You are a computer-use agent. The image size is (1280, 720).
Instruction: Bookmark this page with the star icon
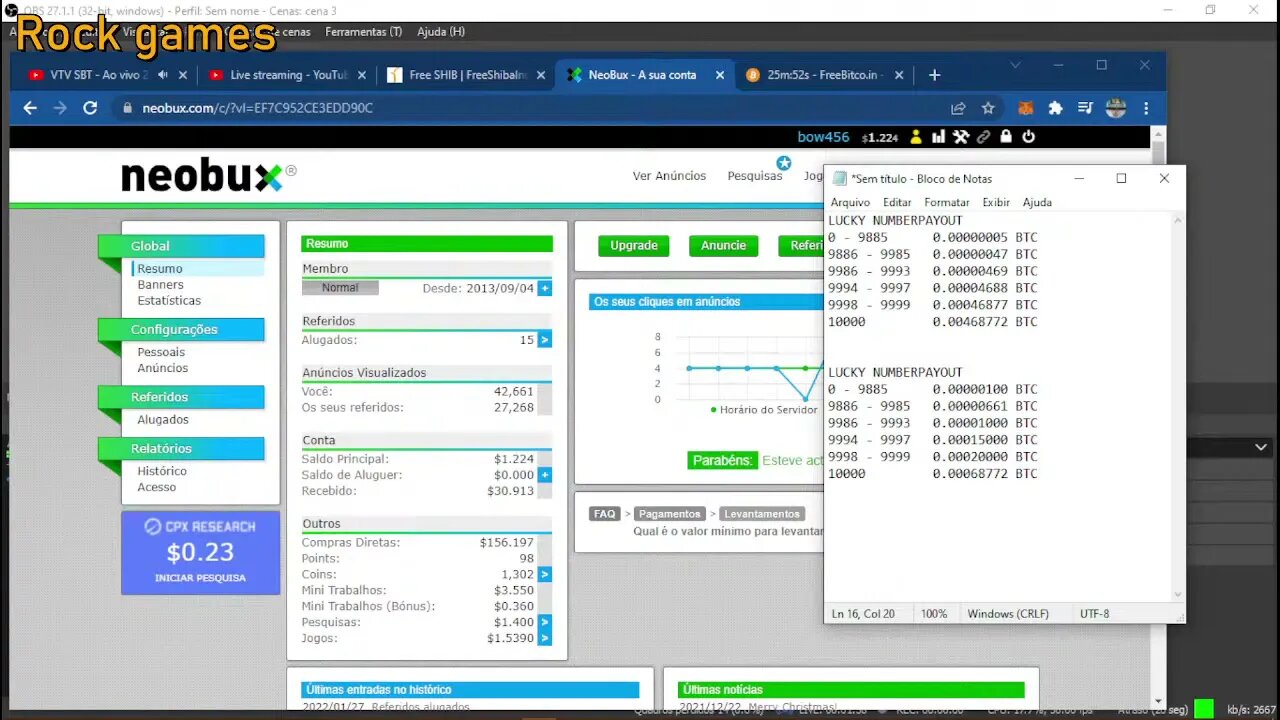[x=988, y=108]
